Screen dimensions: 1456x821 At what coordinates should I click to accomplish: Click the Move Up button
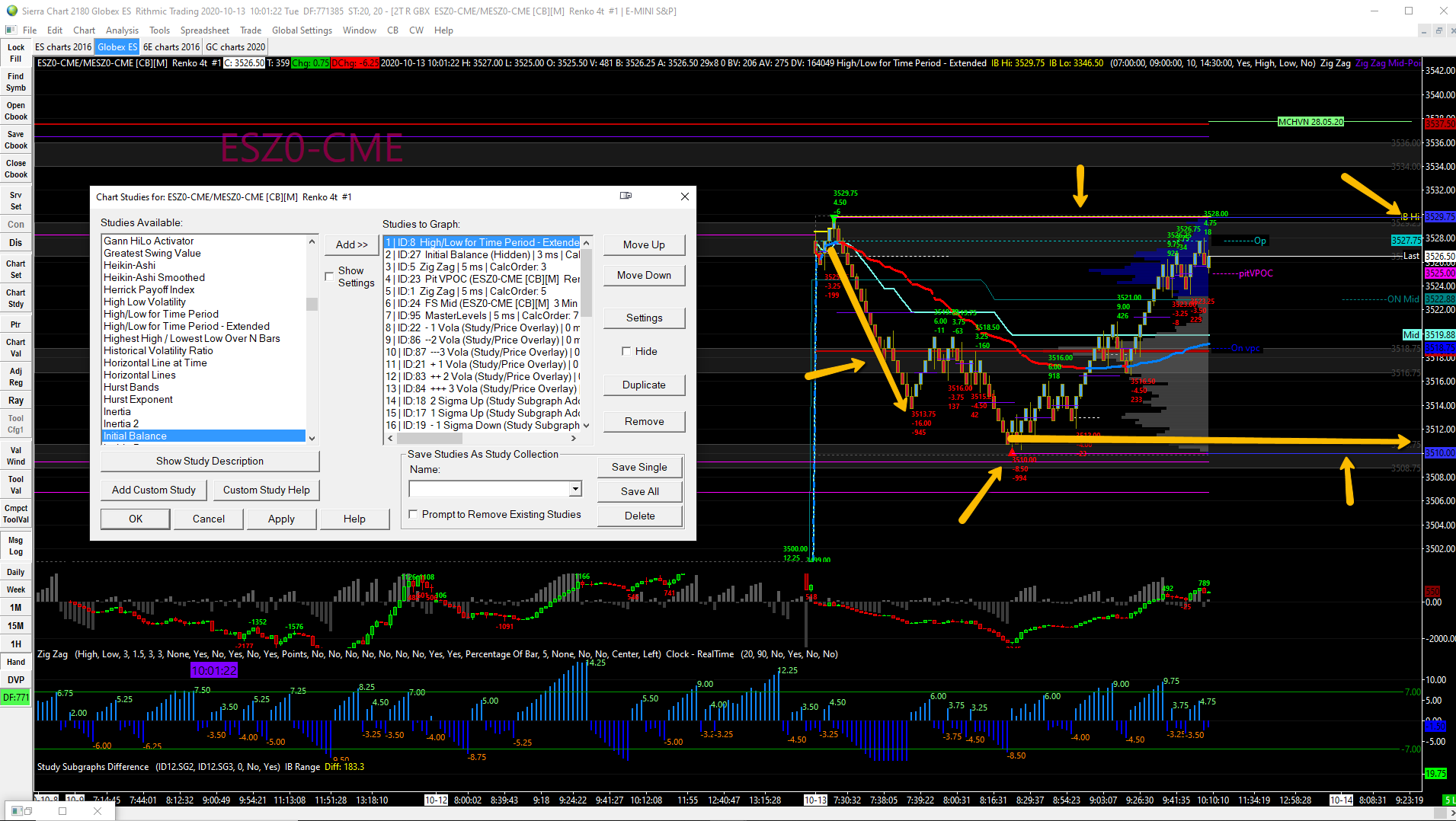click(x=644, y=244)
